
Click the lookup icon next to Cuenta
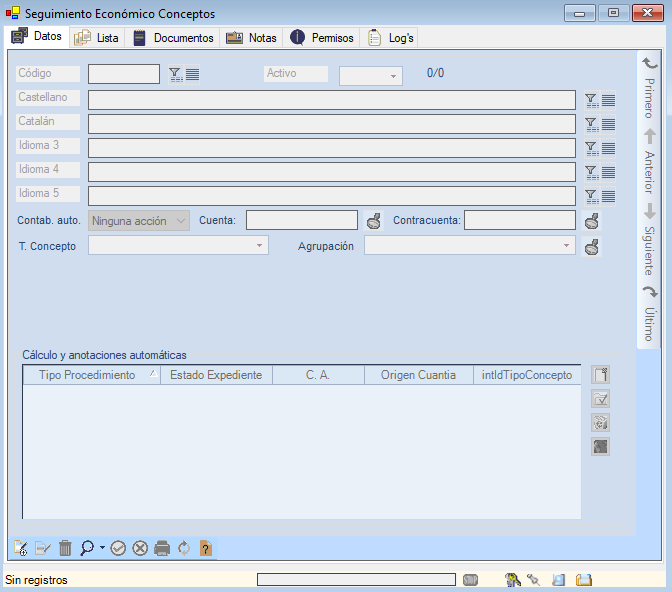tap(374, 221)
